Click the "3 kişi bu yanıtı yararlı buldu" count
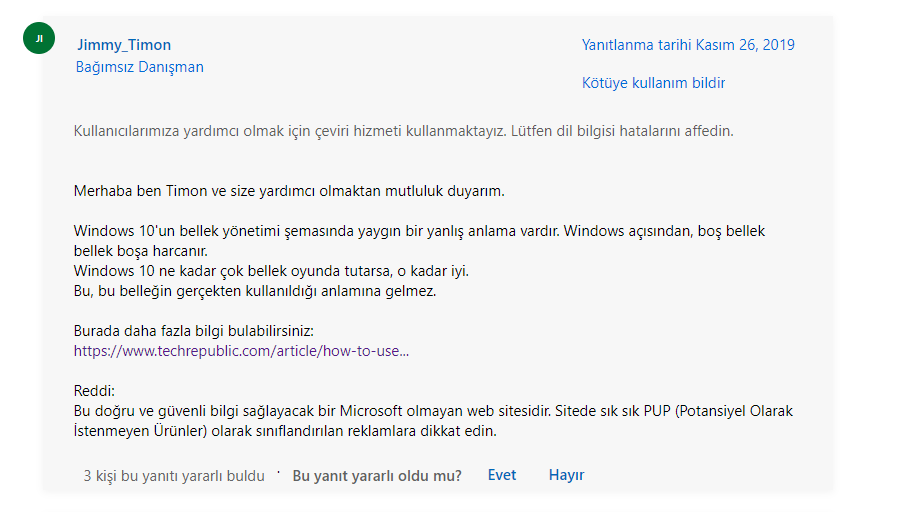The image size is (908, 512). pyautogui.click(x=174, y=476)
